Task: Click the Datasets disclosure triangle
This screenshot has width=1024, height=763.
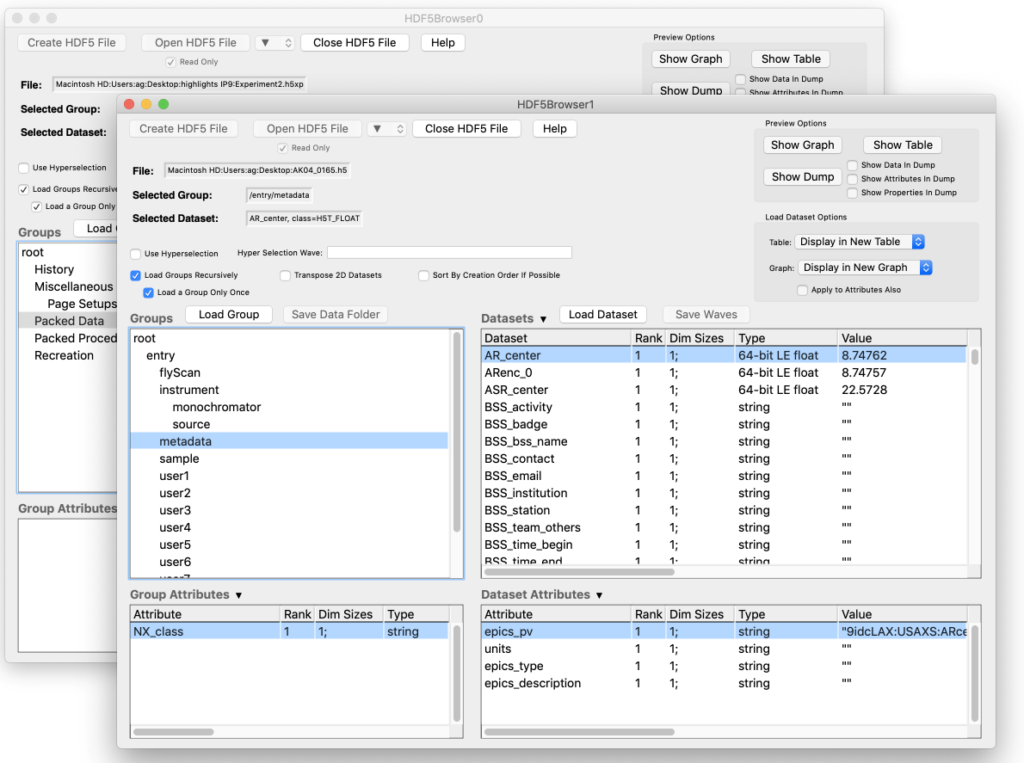Action: click(543, 319)
